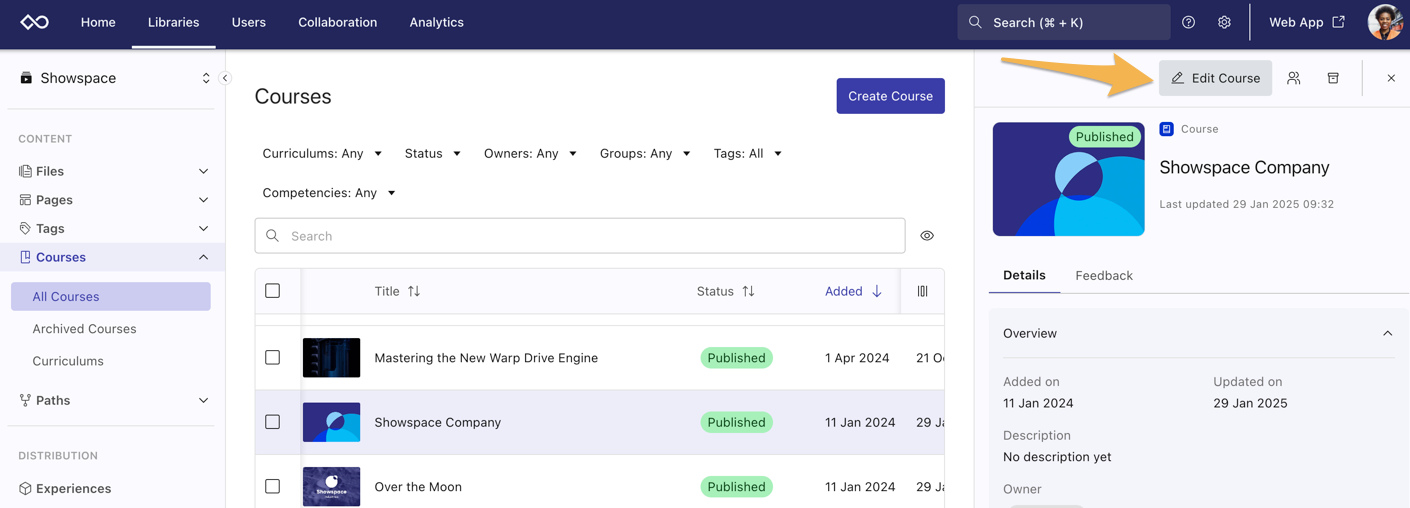
Task: Click the Added column descending arrow
Action: coord(877,291)
